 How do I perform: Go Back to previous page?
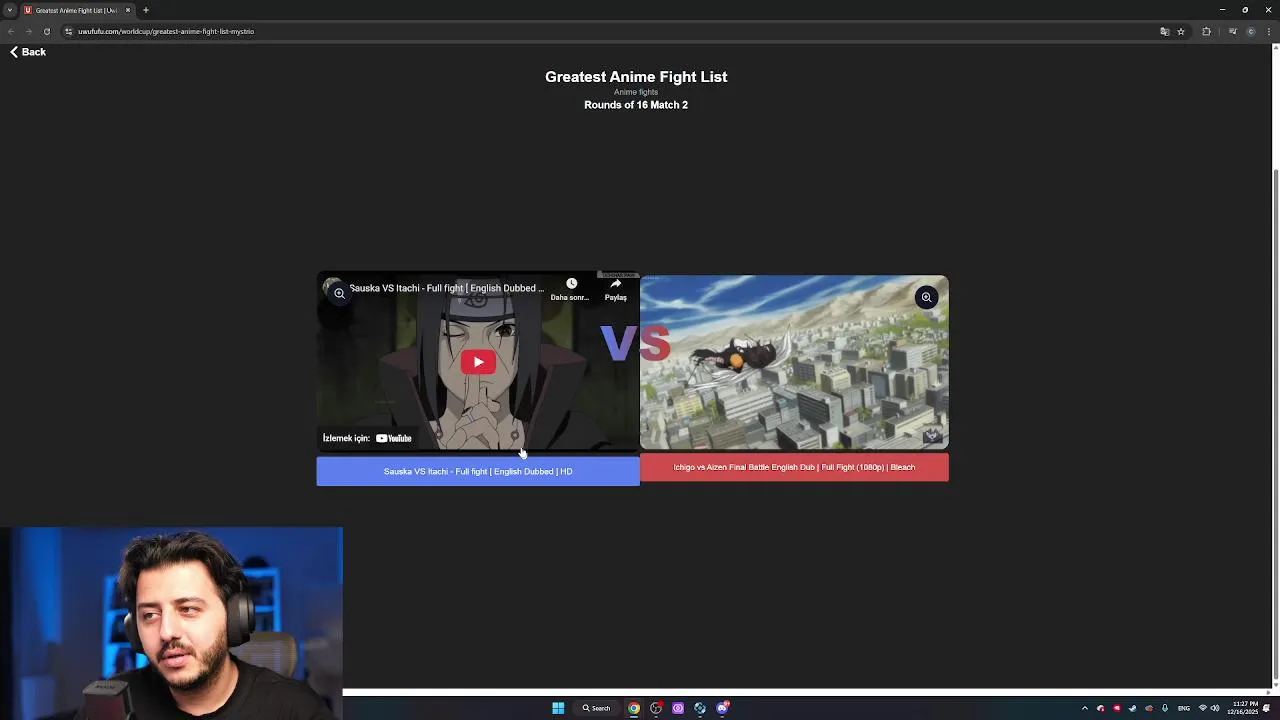[x=28, y=52]
